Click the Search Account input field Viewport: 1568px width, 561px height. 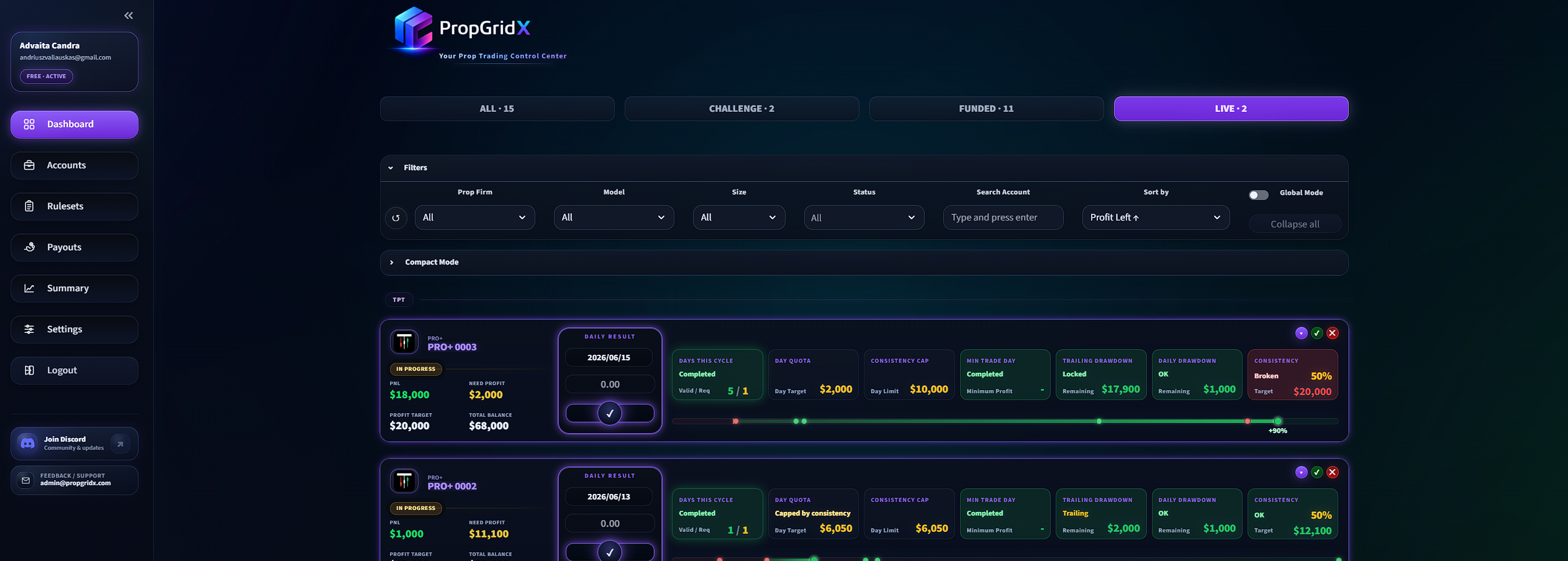pyautogui.click(x=1003, y=217)
